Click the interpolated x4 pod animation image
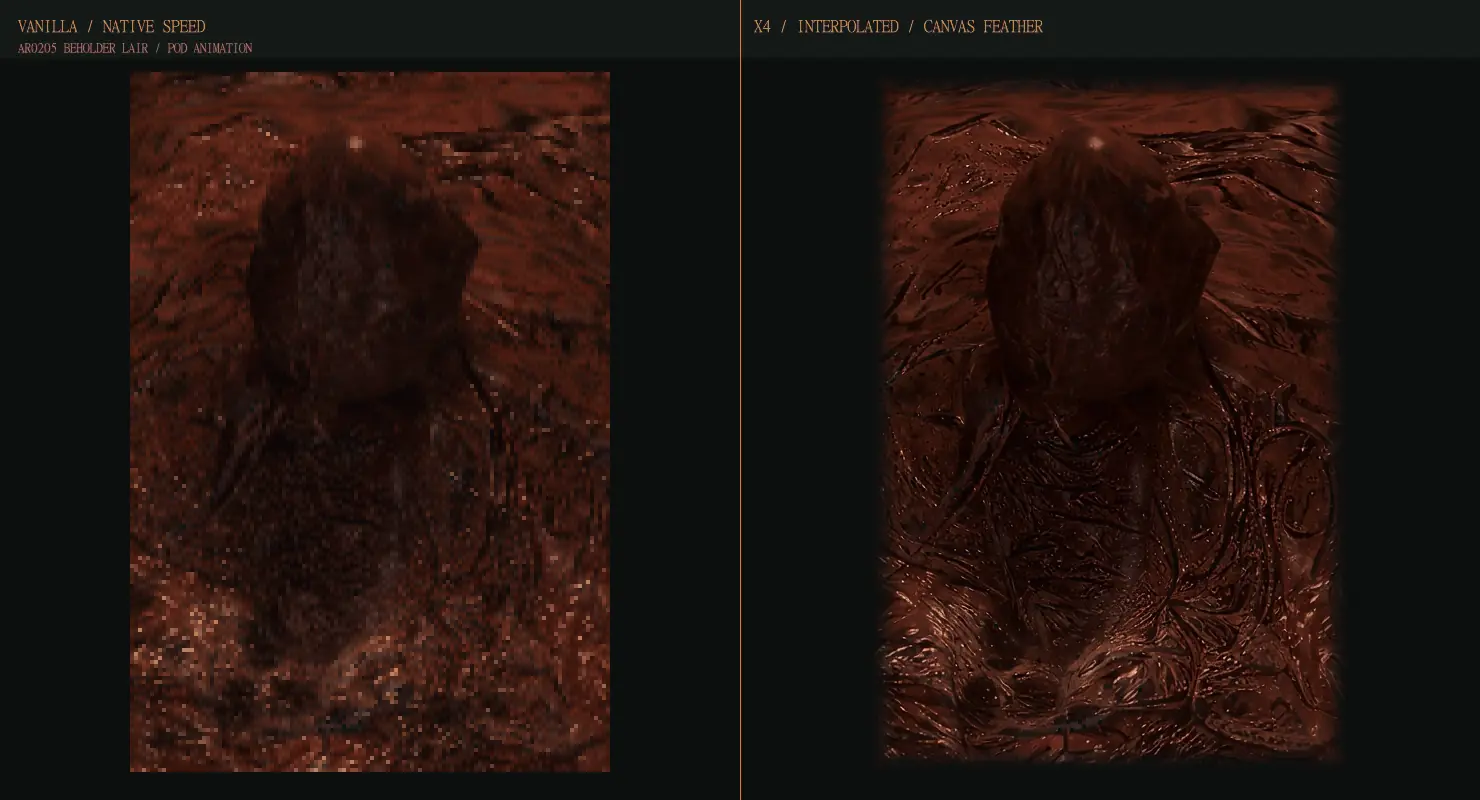Viewport: 1480px width, 800px height. coord(1109,424)
